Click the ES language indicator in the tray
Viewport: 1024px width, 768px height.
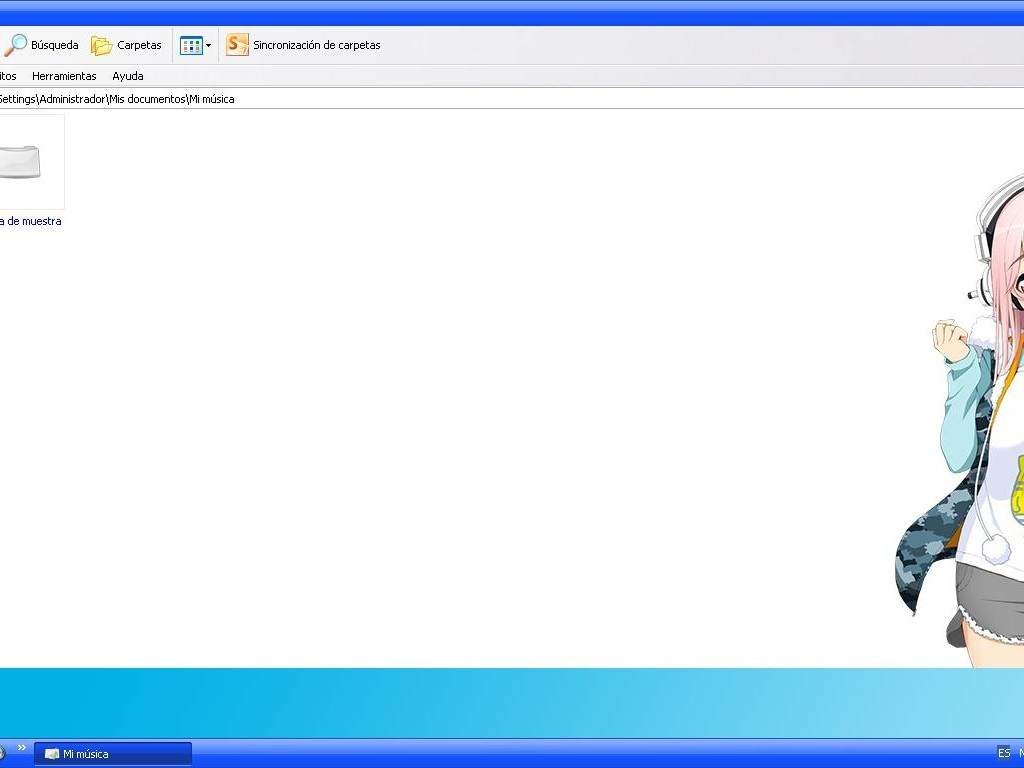coord(1003,753)
